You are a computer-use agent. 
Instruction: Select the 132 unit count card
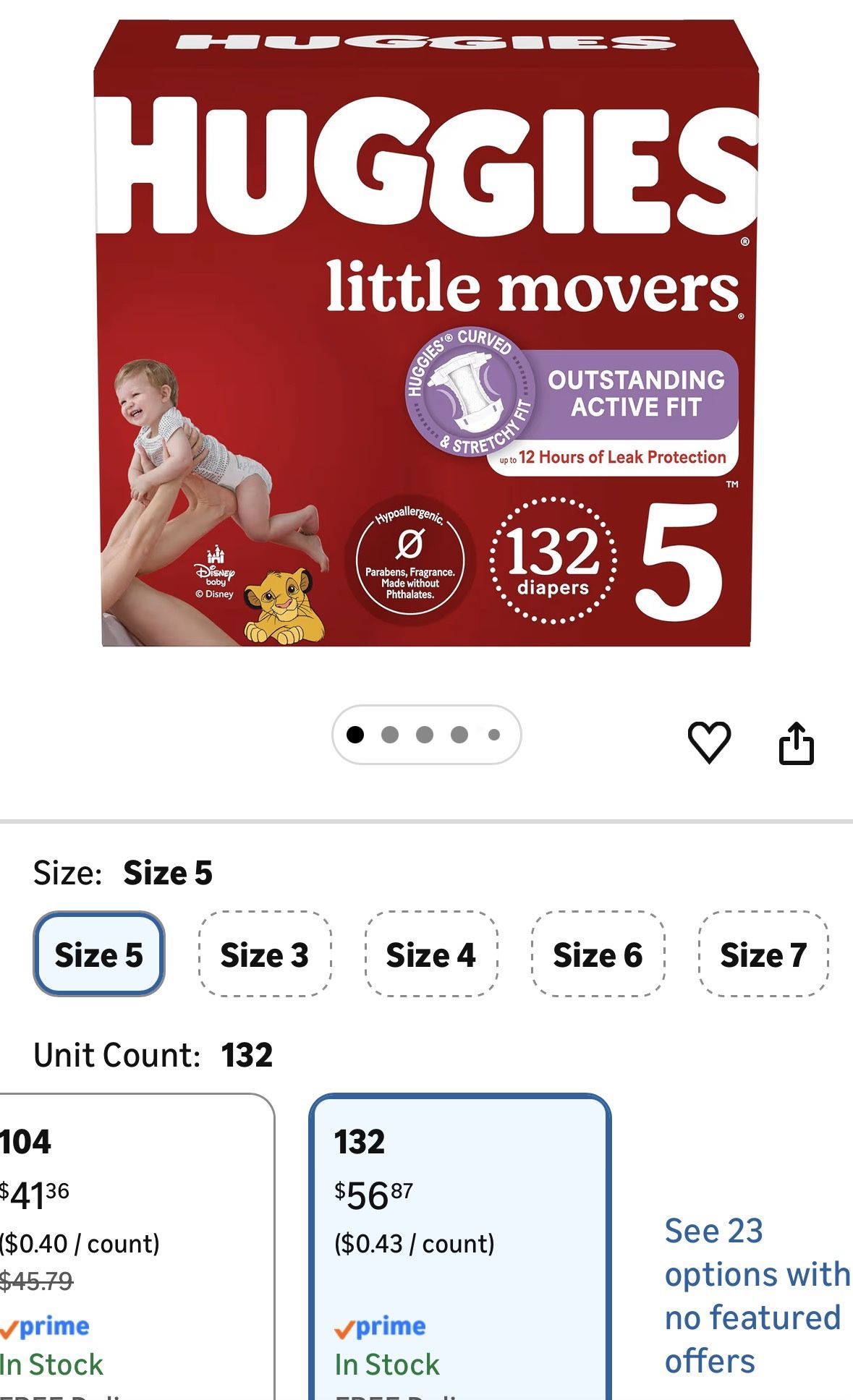pyautogui.click(x=460, y=1247)
